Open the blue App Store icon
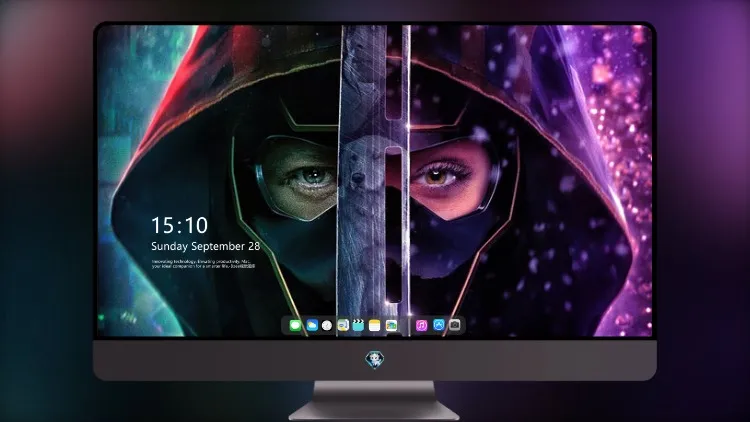 coord(439,325)
